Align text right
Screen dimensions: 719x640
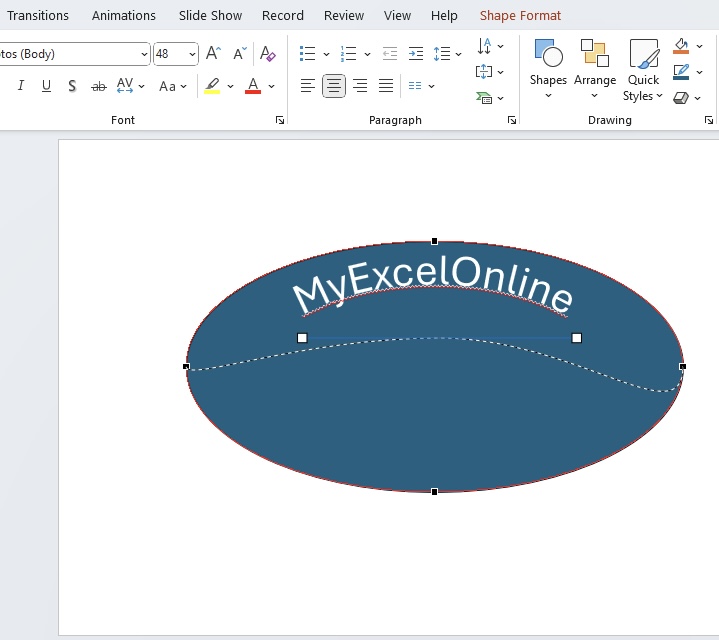coord(360,86)
